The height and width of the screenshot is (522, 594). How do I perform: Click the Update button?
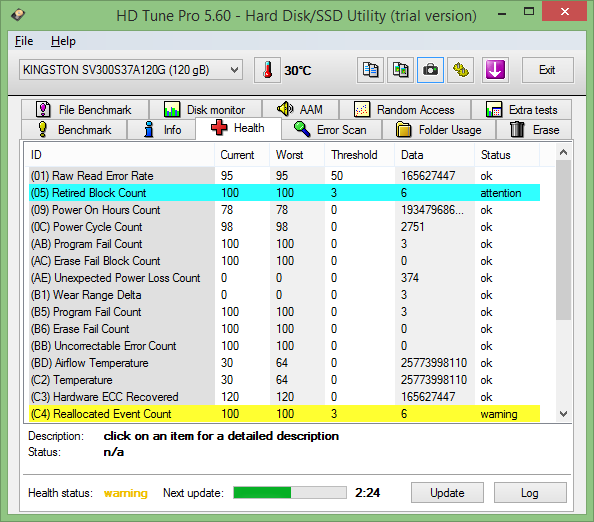pyautogui.click(x=447, y=492)
